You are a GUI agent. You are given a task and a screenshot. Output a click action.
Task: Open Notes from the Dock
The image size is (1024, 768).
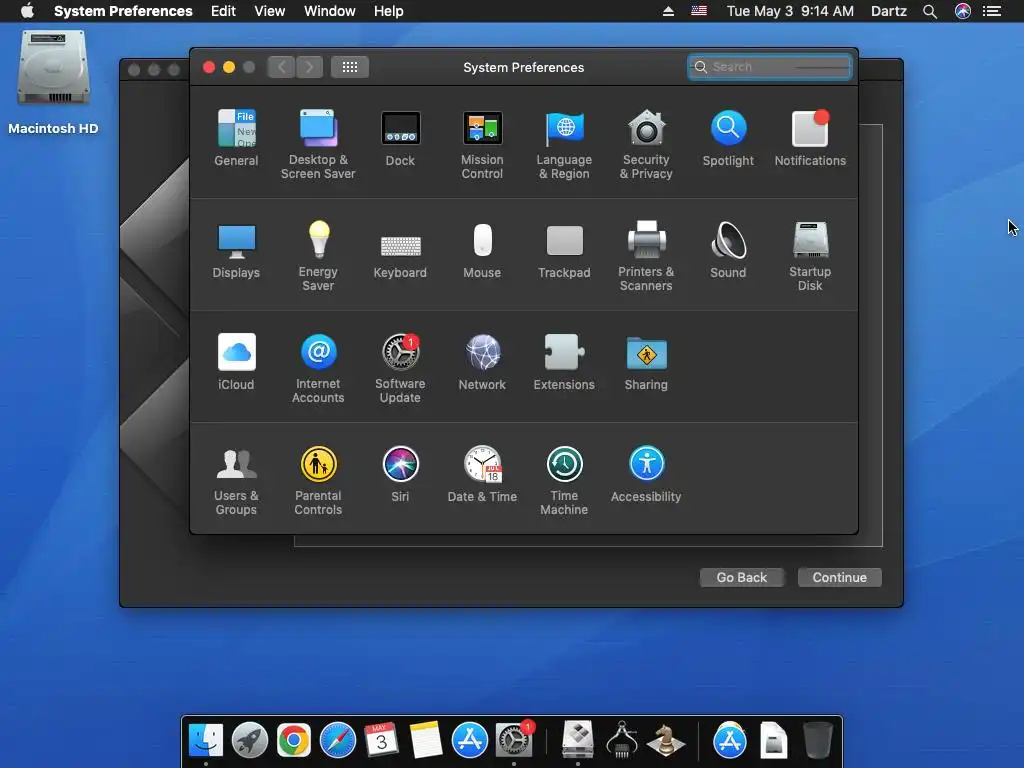click(425, 740)
